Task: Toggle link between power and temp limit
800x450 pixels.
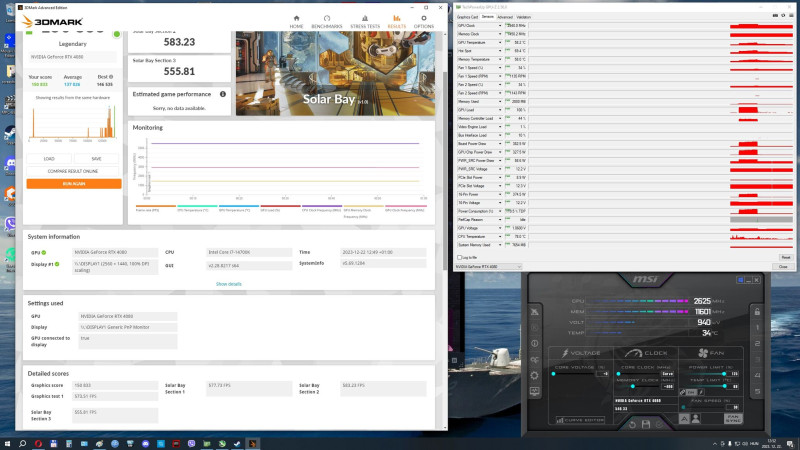Action: tap(683, 392)
